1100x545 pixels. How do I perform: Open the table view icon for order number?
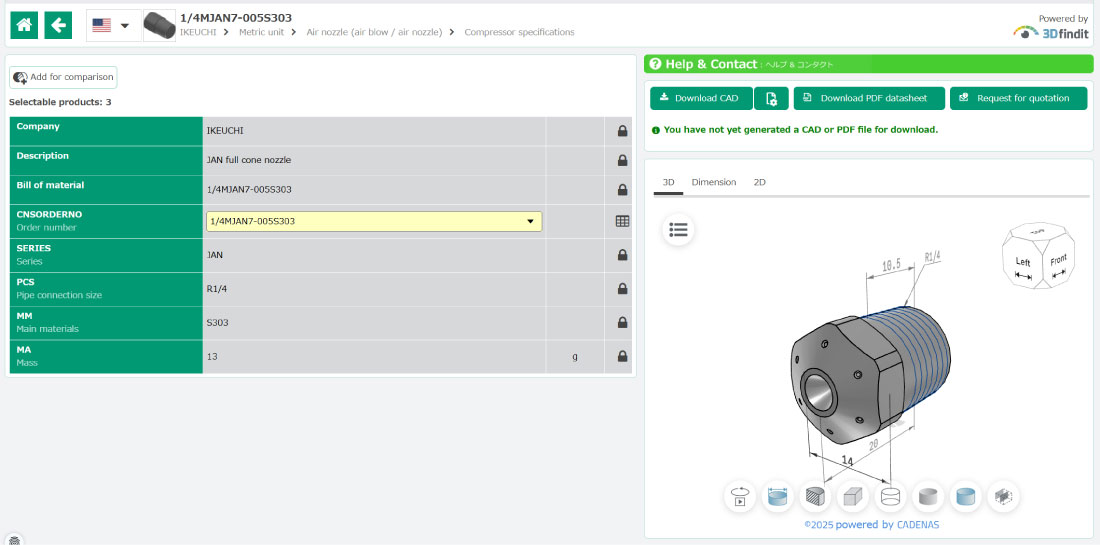click(x=622, y=221)
